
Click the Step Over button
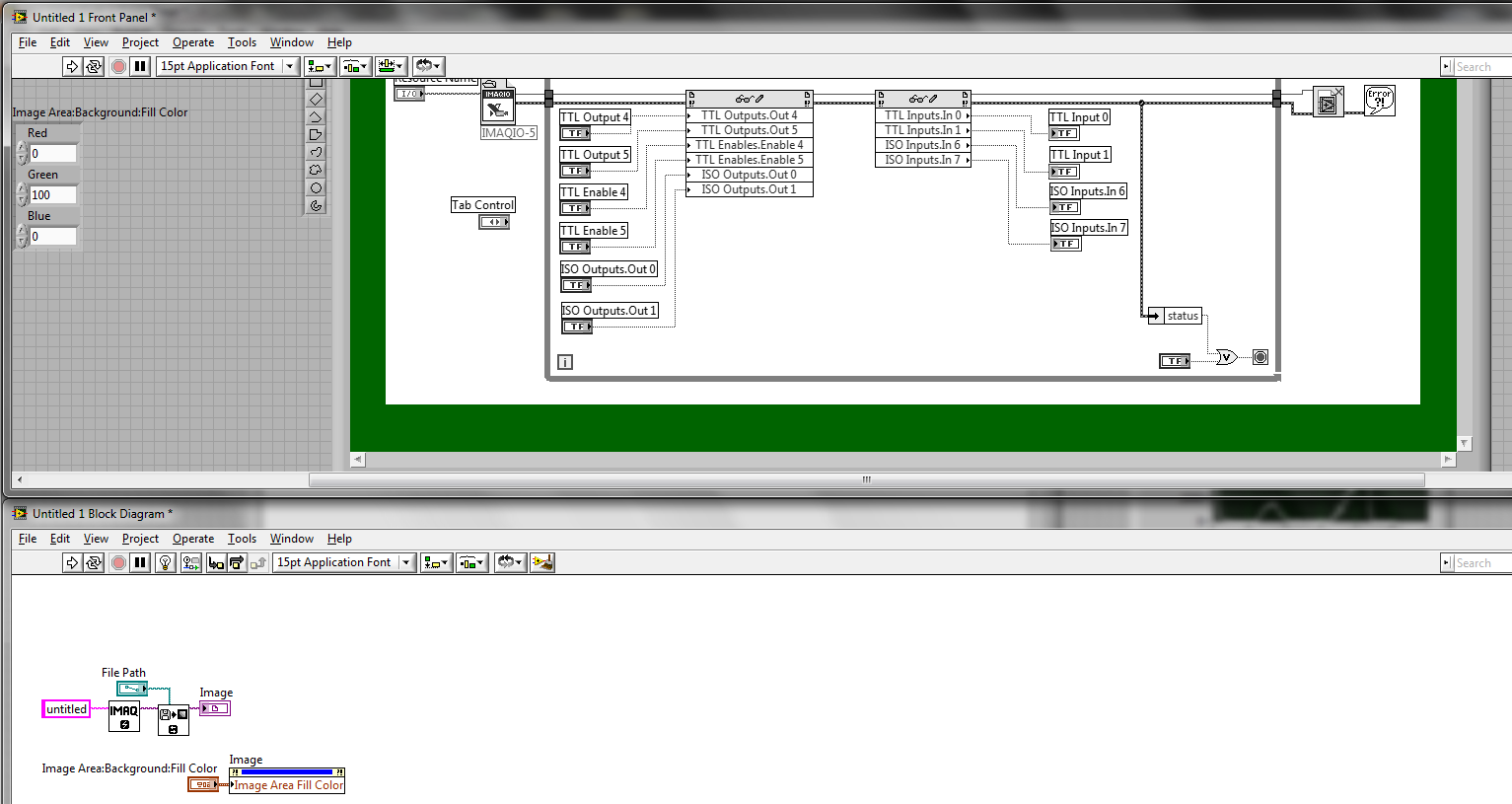(237, 562)
